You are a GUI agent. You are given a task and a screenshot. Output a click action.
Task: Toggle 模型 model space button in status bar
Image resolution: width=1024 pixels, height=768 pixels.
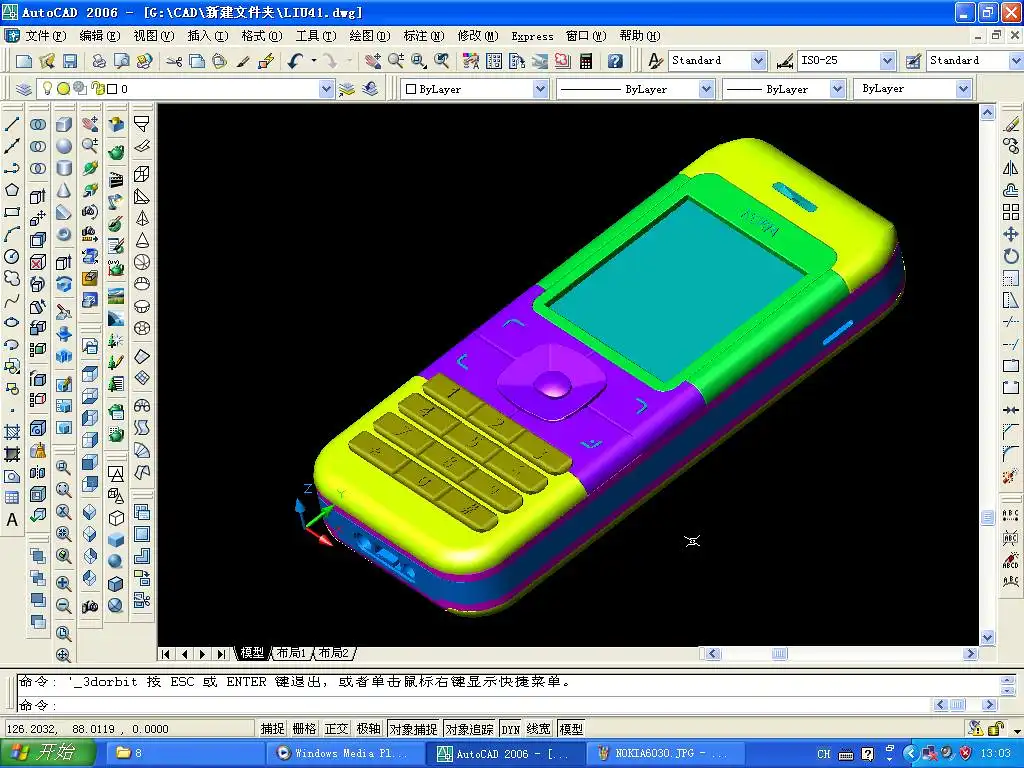pyautogui.click(x=571, y=728)
